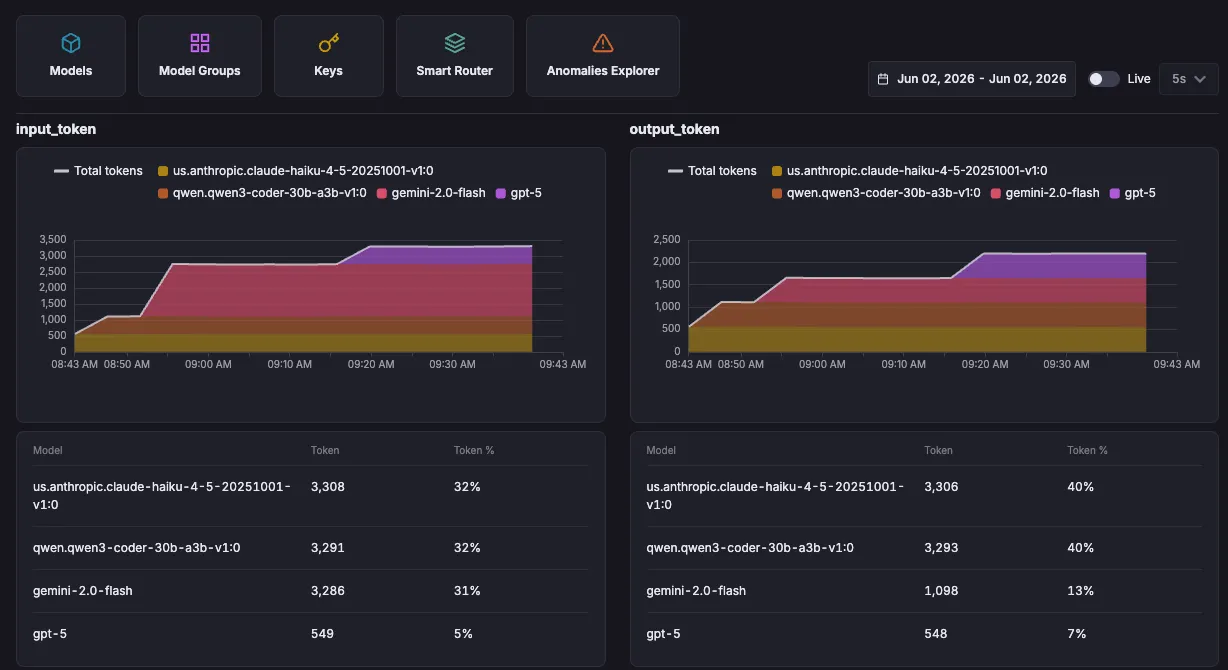Open the Anomalies Explorer tab label
Viewport: 1228px width, 670px height.
pyautogui.click(x=603, y=71)
